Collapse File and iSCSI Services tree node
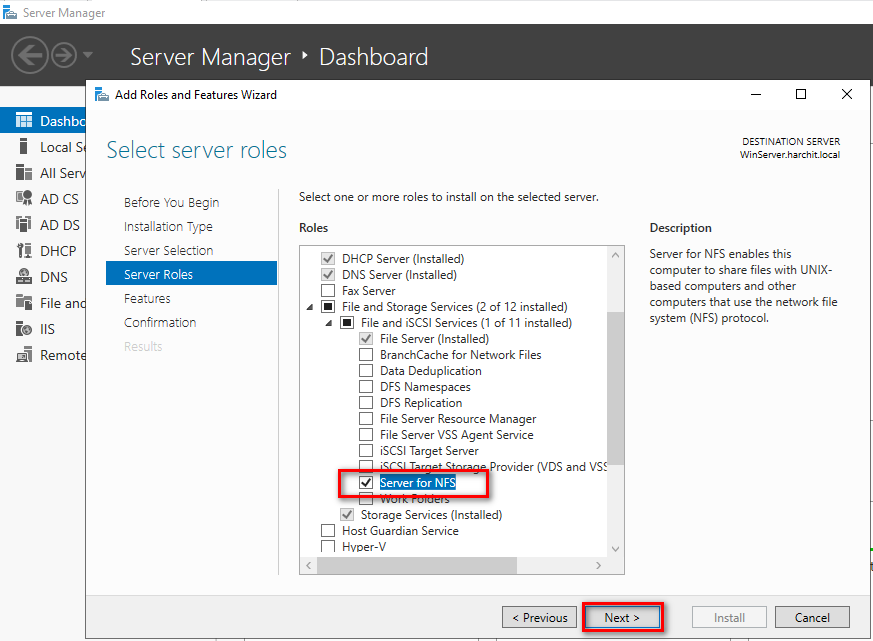 coord(329,323)
